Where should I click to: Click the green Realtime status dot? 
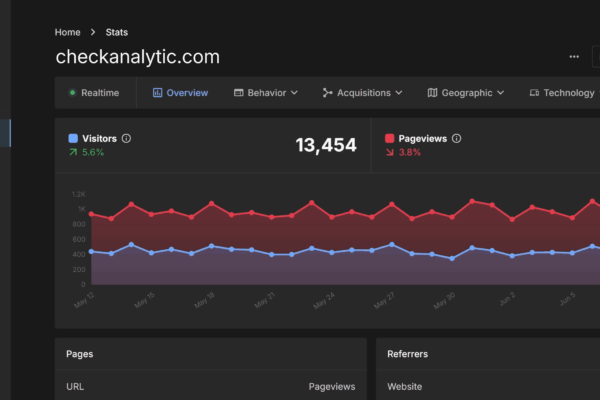(x=72, y=93)
